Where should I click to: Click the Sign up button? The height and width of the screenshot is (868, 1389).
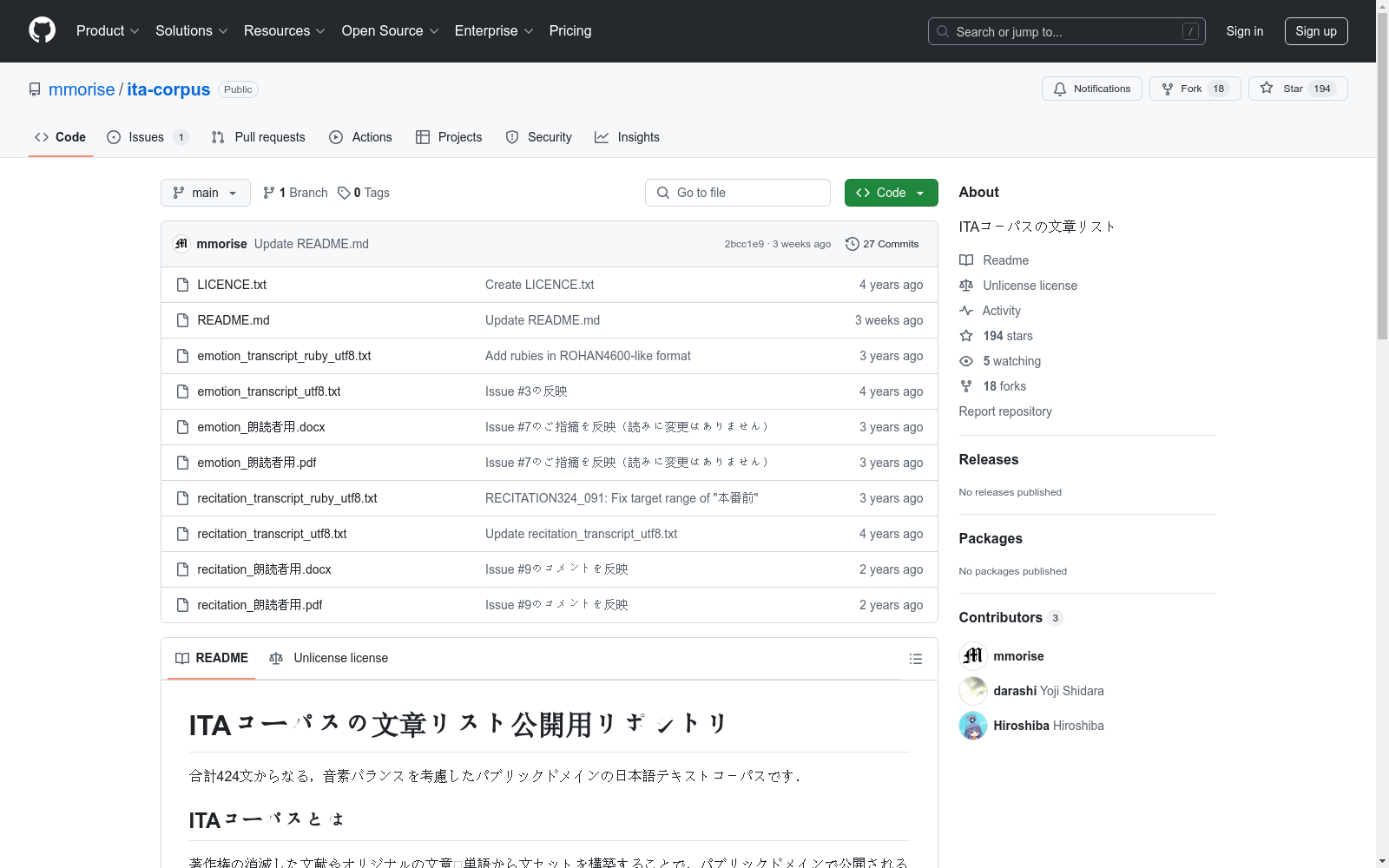click(1316, 31)
